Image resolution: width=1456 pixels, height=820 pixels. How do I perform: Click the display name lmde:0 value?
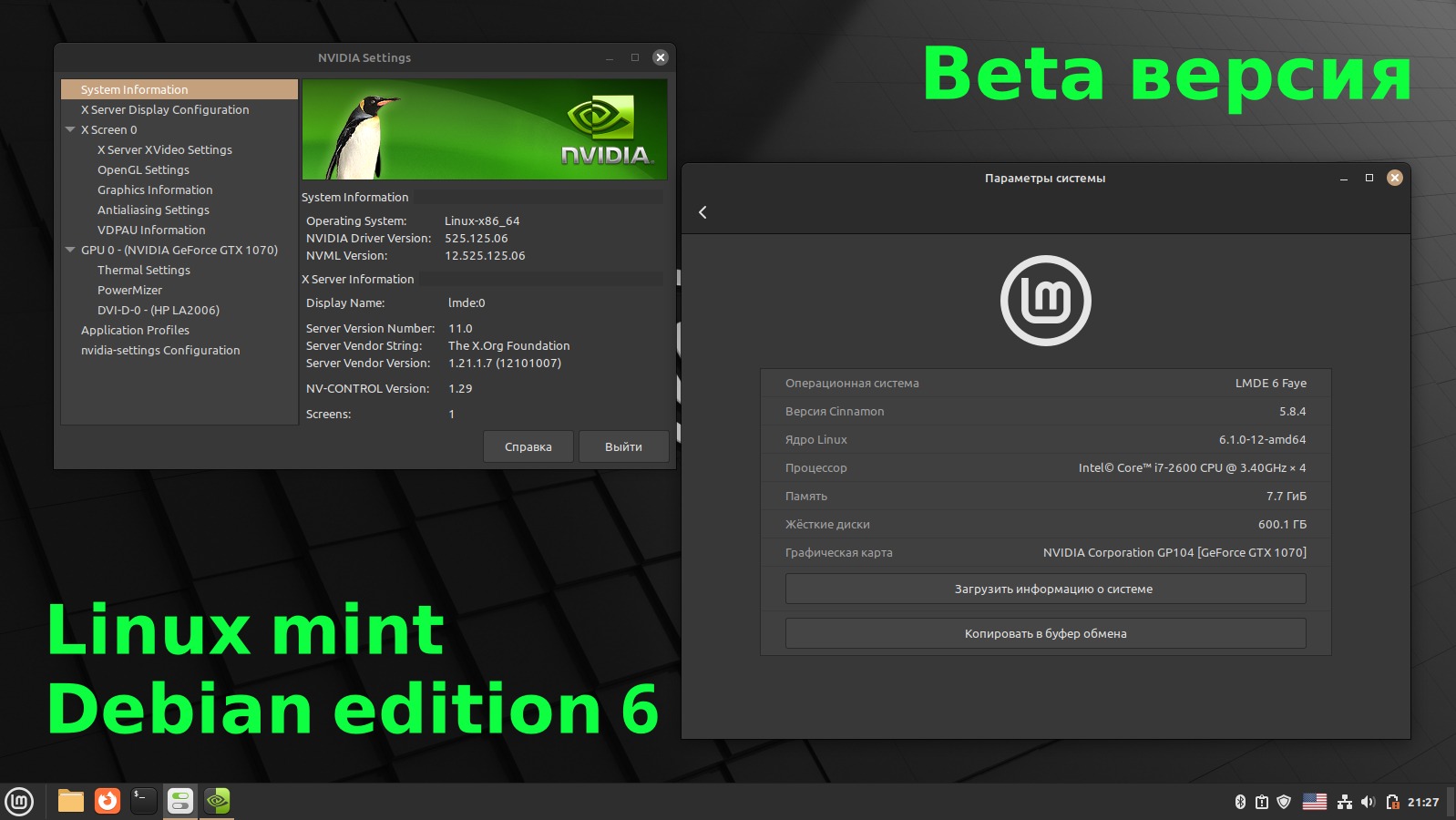pos(467,302)
